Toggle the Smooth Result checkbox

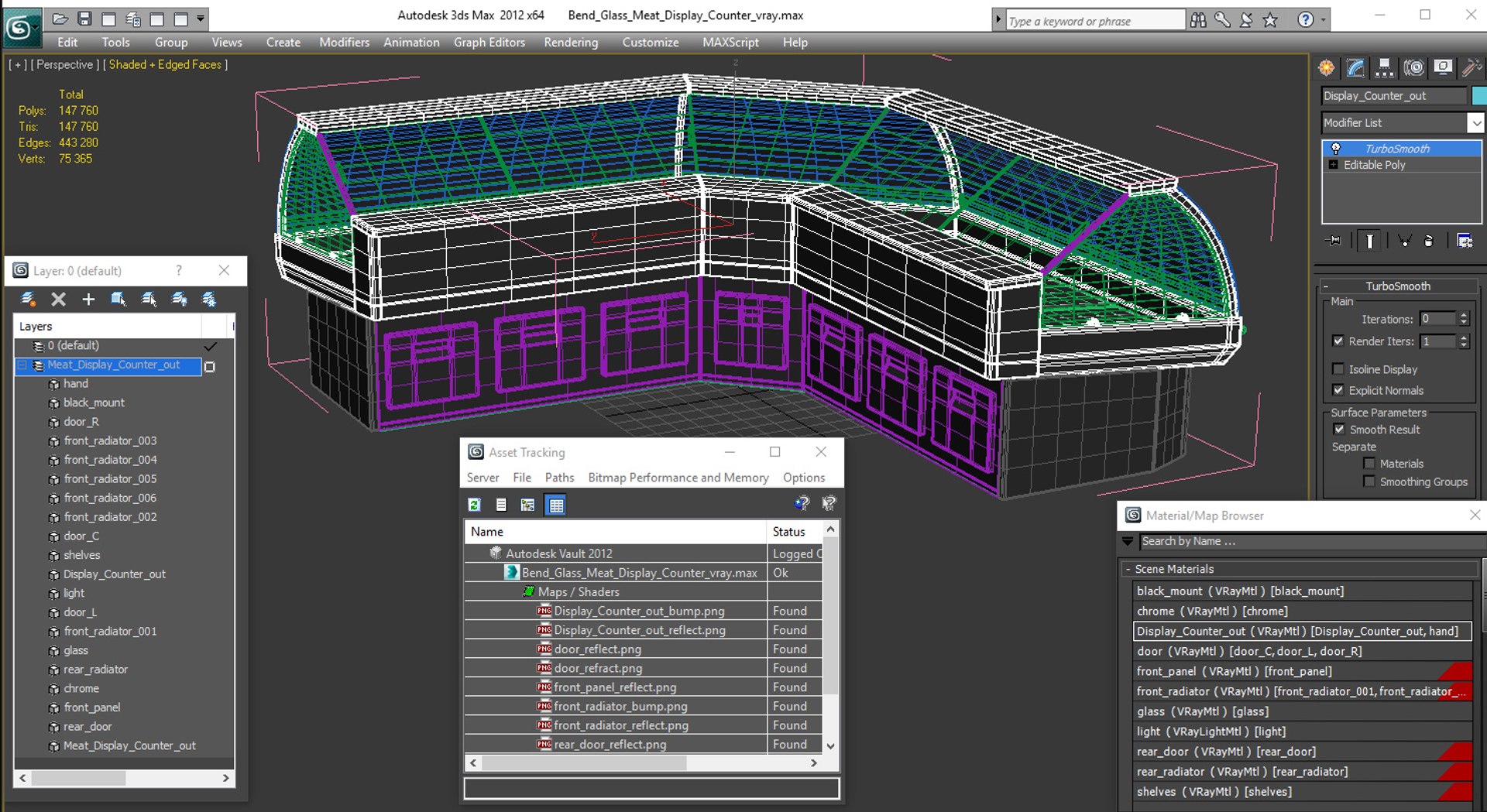click(1339, 430)
